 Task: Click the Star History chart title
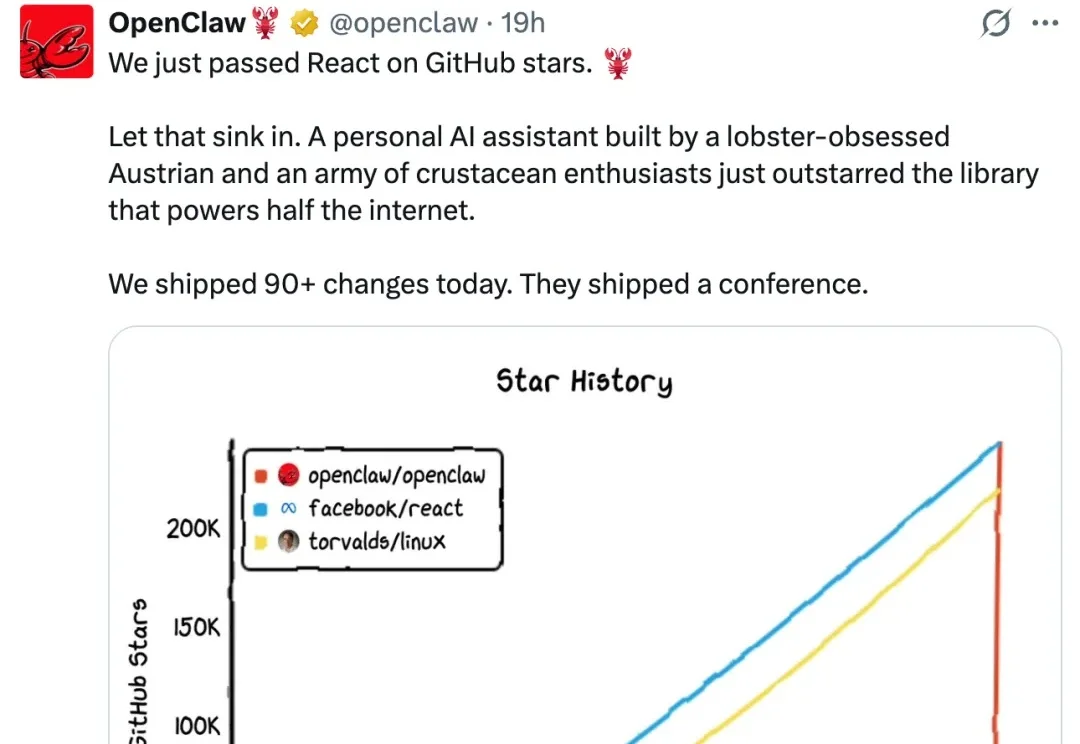coord(584,381)
